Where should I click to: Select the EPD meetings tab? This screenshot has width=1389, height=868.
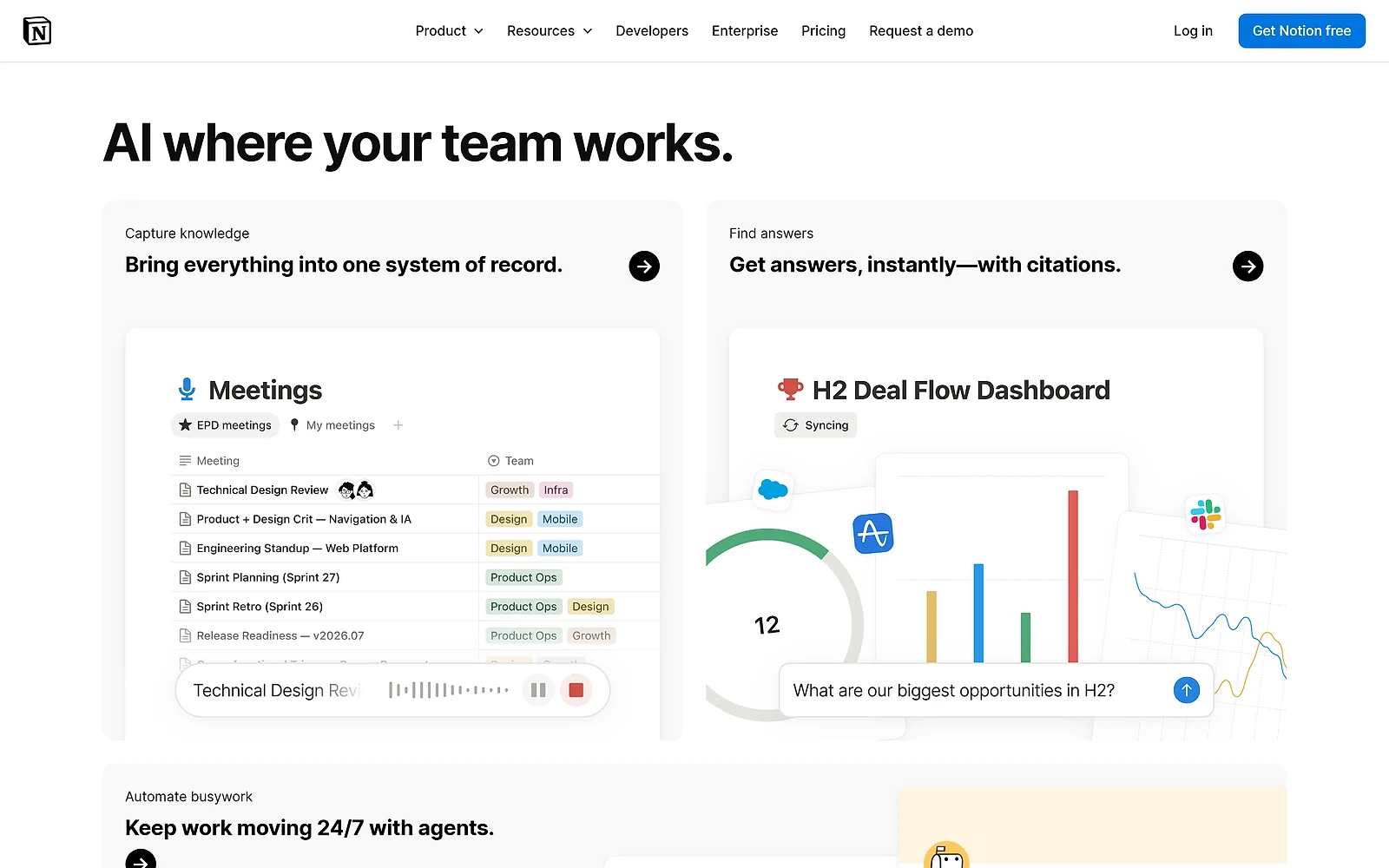(225, 425)
